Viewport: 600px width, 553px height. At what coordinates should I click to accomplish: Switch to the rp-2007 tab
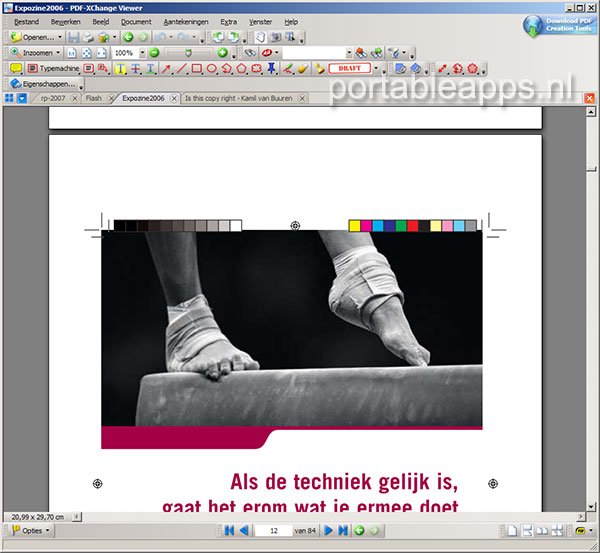[53, 99]
